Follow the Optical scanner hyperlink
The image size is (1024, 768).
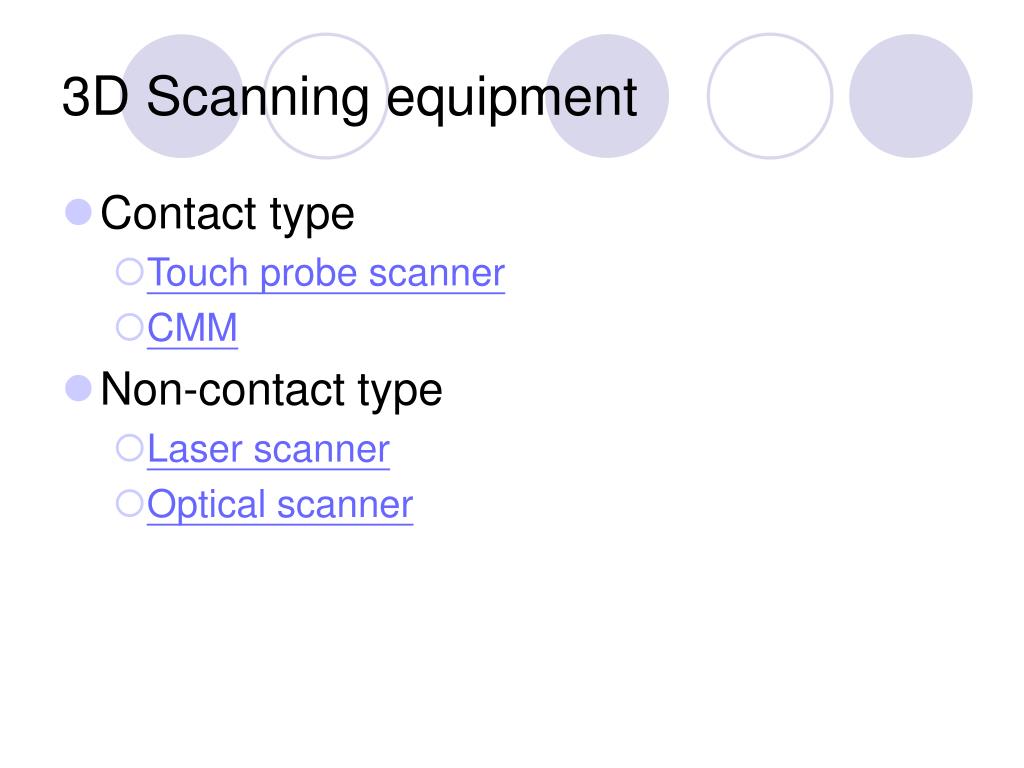click(x=280, y=505)
